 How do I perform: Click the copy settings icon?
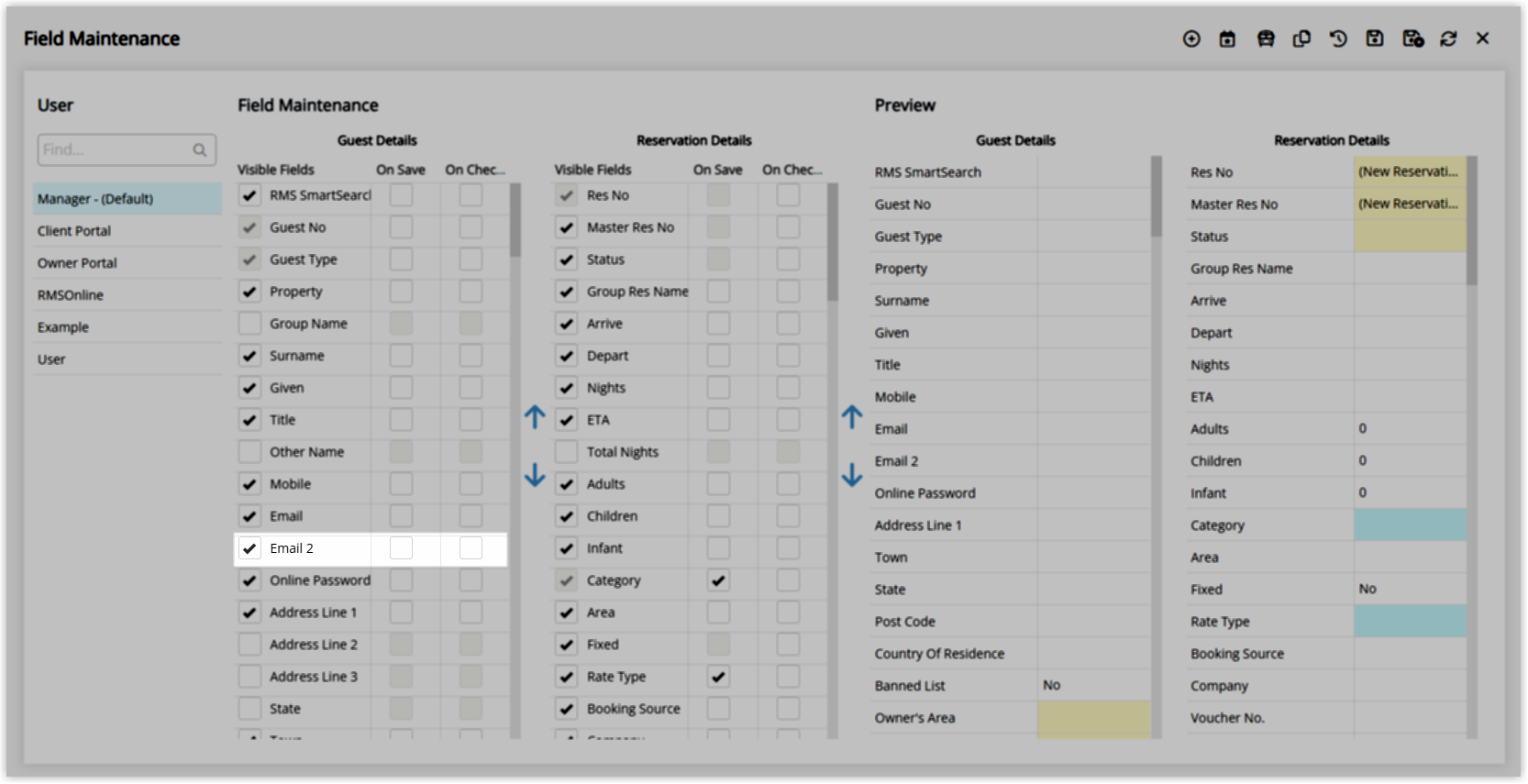coord(1301,39)
